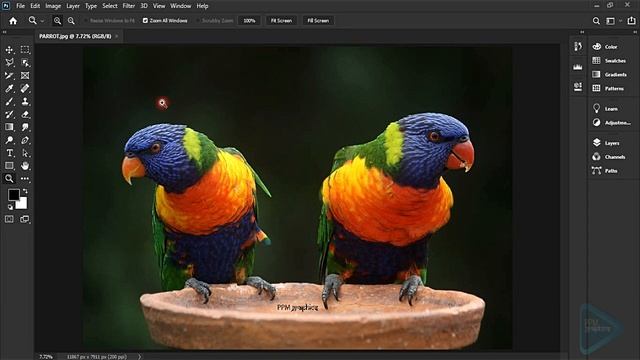Click the Fit Screen button
640x360 pixels.
[x=281, y=20]
